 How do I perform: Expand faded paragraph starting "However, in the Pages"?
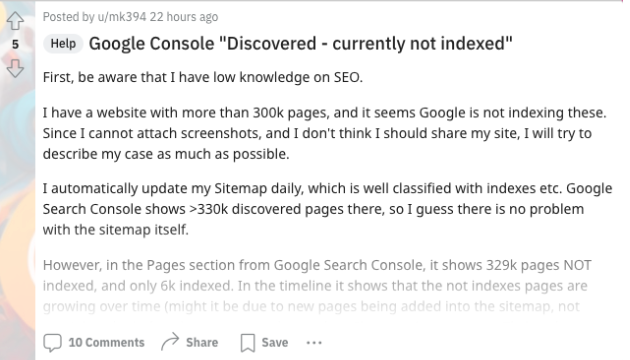tap(317, 286)
